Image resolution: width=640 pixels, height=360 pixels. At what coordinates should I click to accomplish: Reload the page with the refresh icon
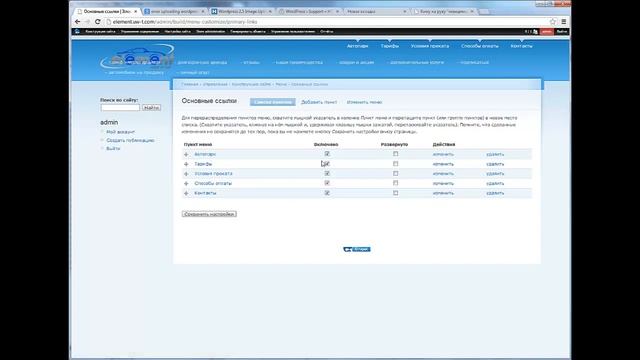pos(98,22)
